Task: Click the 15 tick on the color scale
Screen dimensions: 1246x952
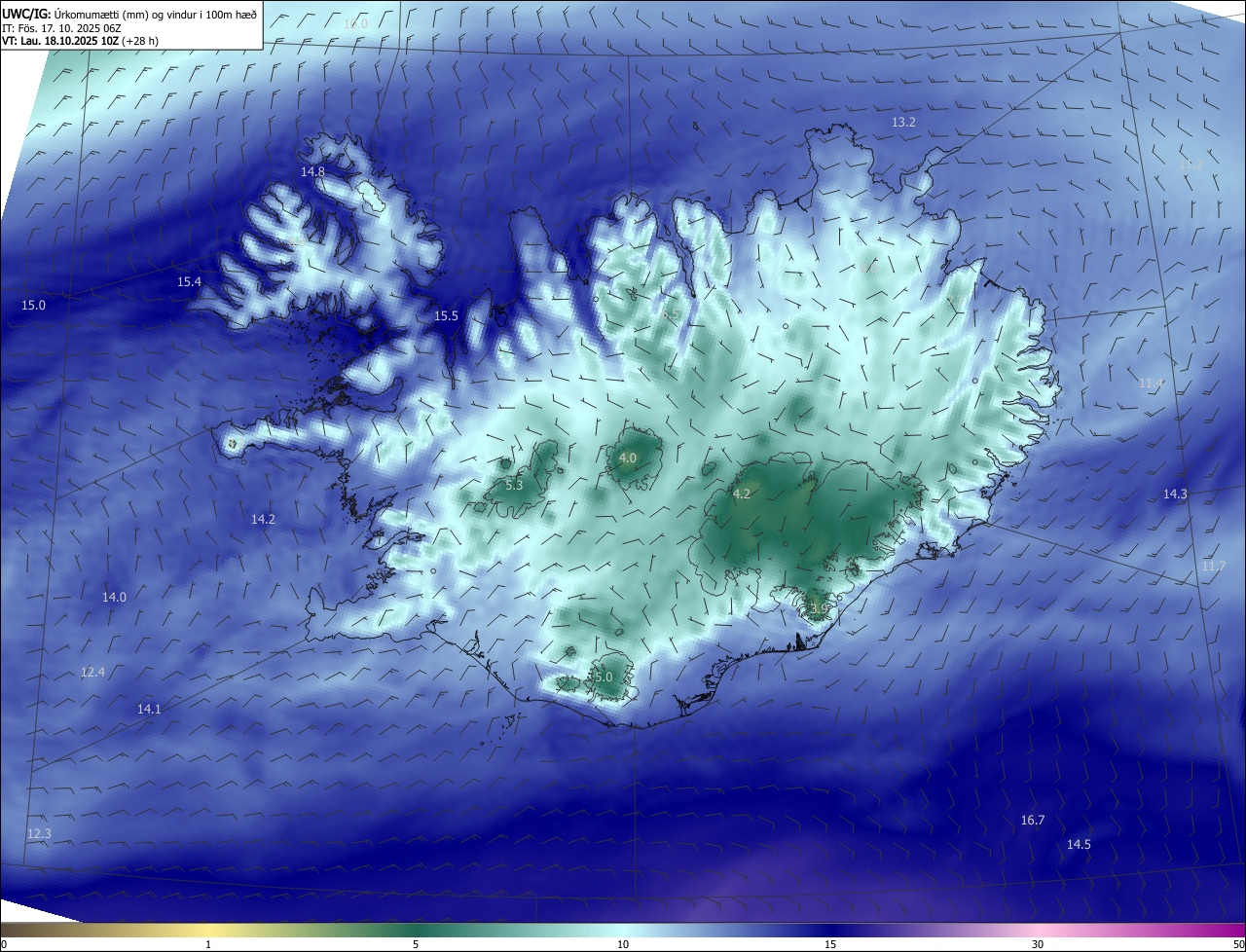Action: click(x=830, y=944)
